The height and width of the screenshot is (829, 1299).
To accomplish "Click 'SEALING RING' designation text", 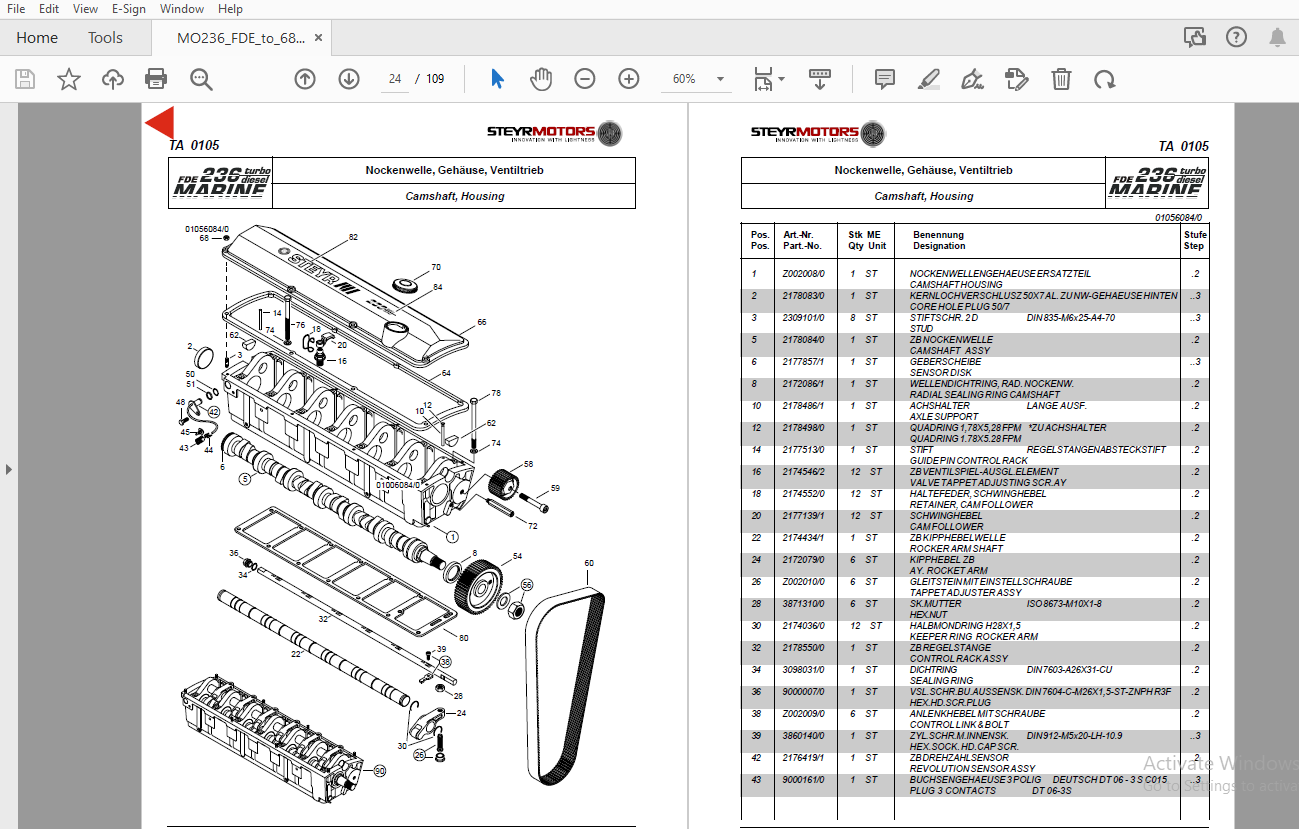I will (x=941, y=680).
